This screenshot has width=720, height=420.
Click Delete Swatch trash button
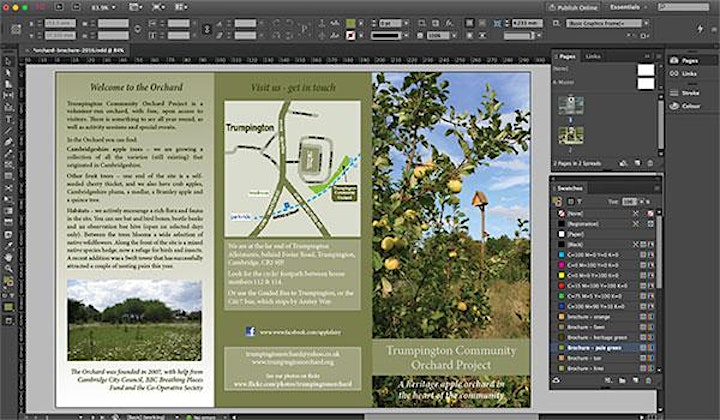[648, 380]
